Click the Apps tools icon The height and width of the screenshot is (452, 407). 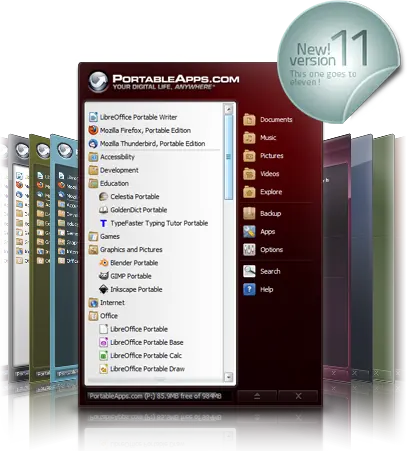[x=249, y=231]
